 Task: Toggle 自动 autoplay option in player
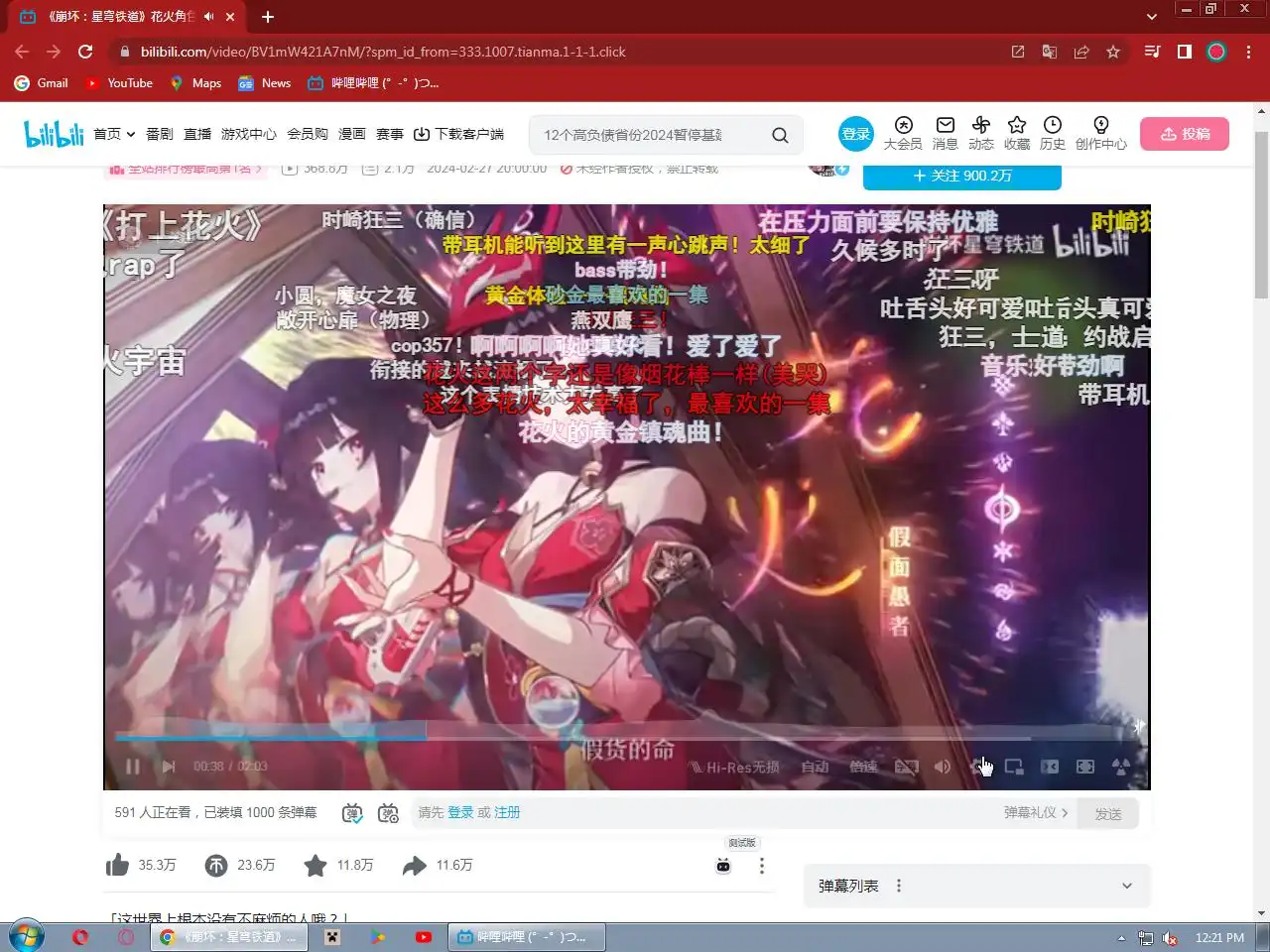click(815, 767)
